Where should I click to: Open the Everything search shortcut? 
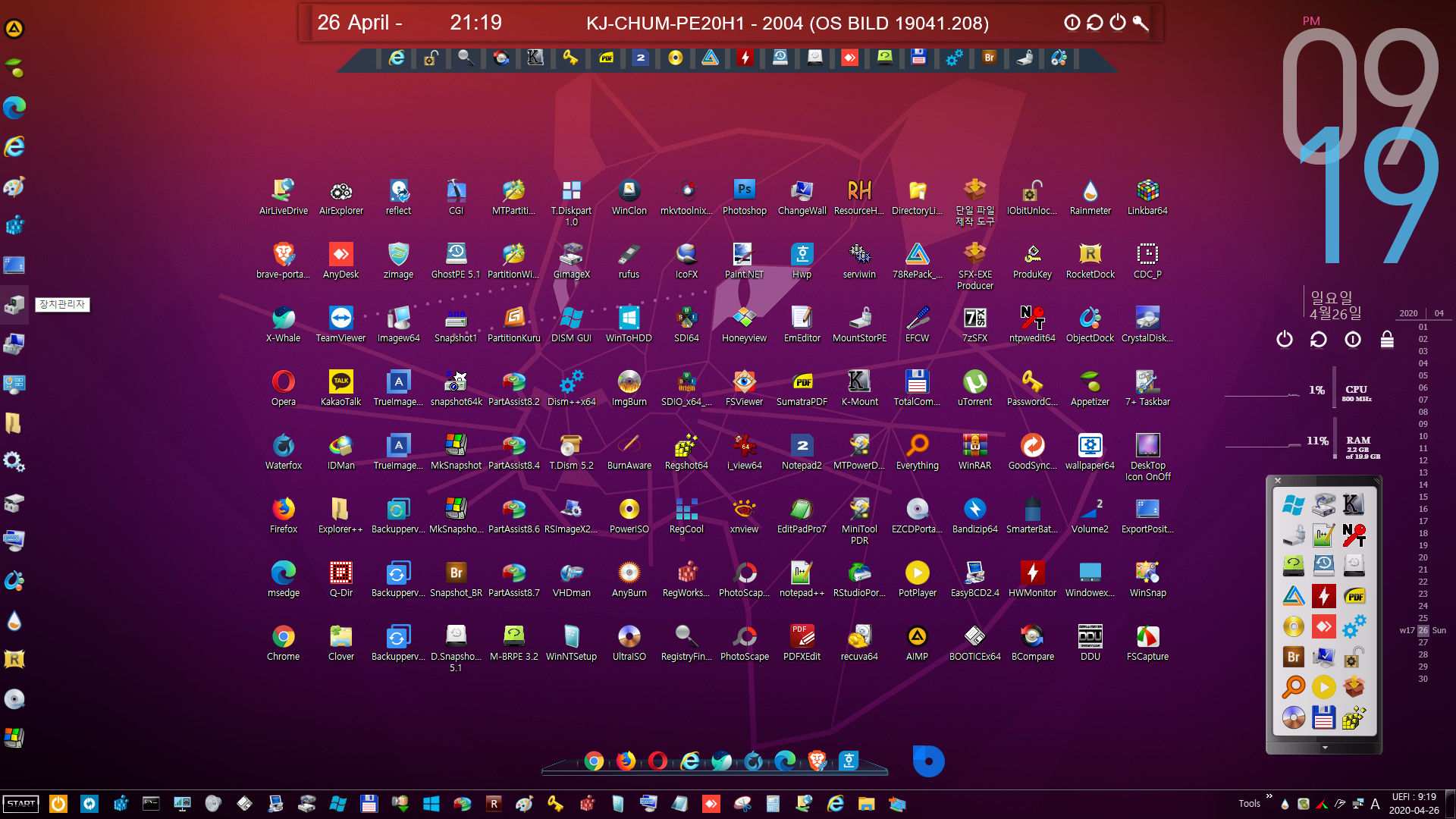[917, 453]
